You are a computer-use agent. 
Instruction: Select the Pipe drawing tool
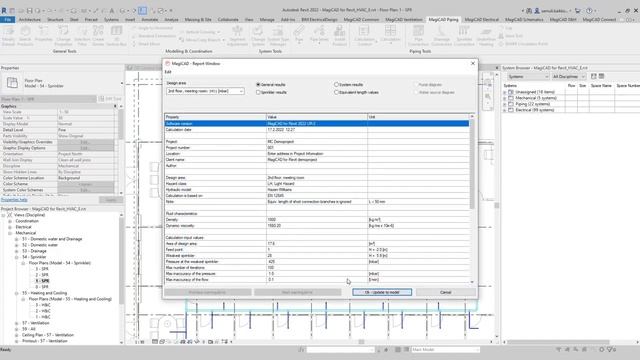299,34
